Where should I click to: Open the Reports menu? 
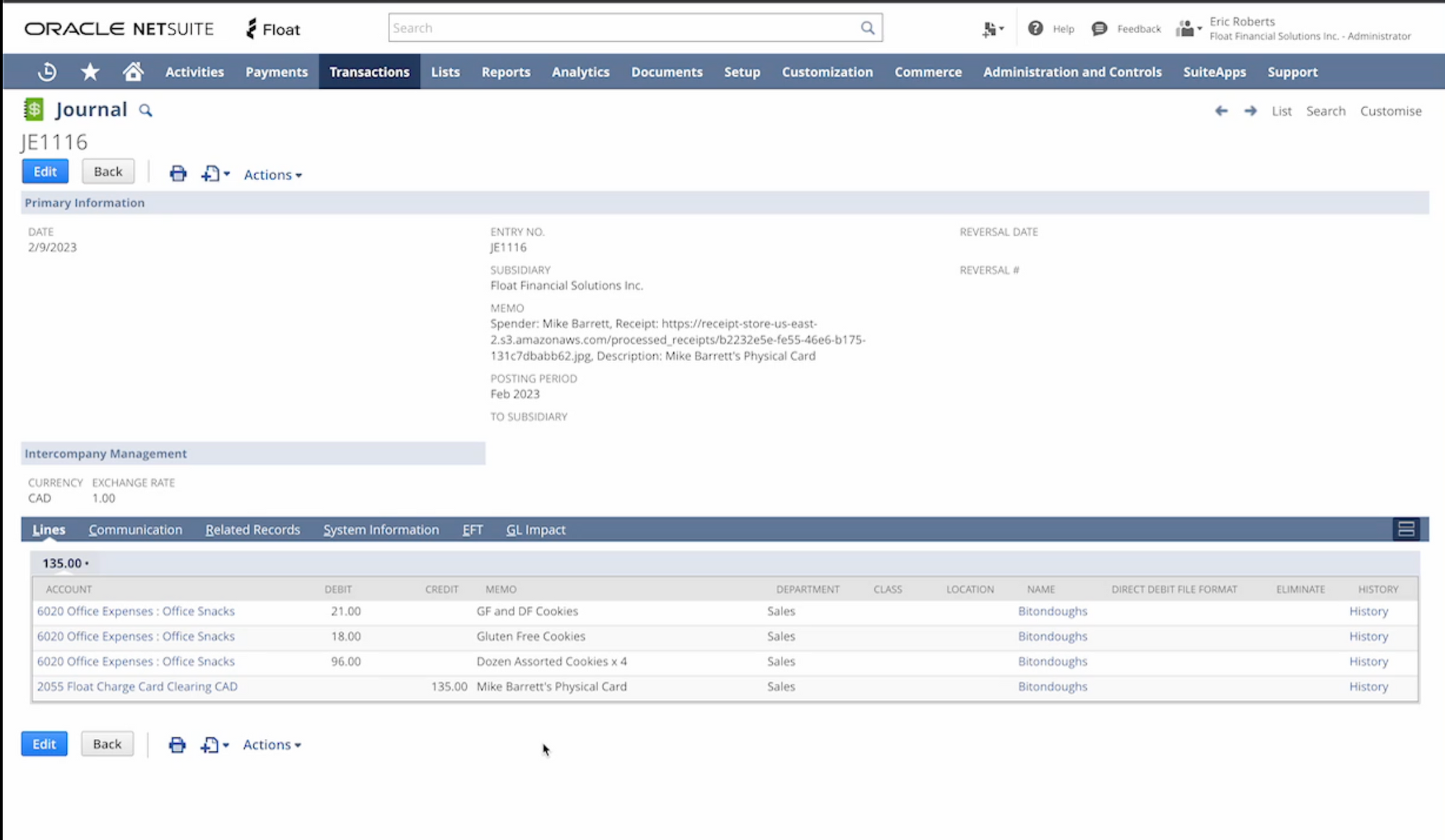[506, 72]
